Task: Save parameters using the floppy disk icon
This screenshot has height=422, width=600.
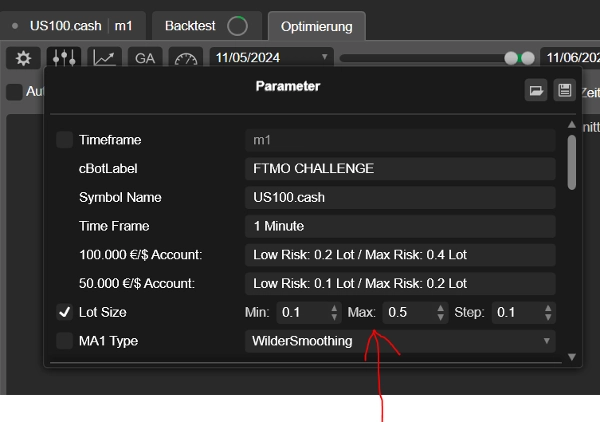Action: pyautogui.click(x=564, y=90)
